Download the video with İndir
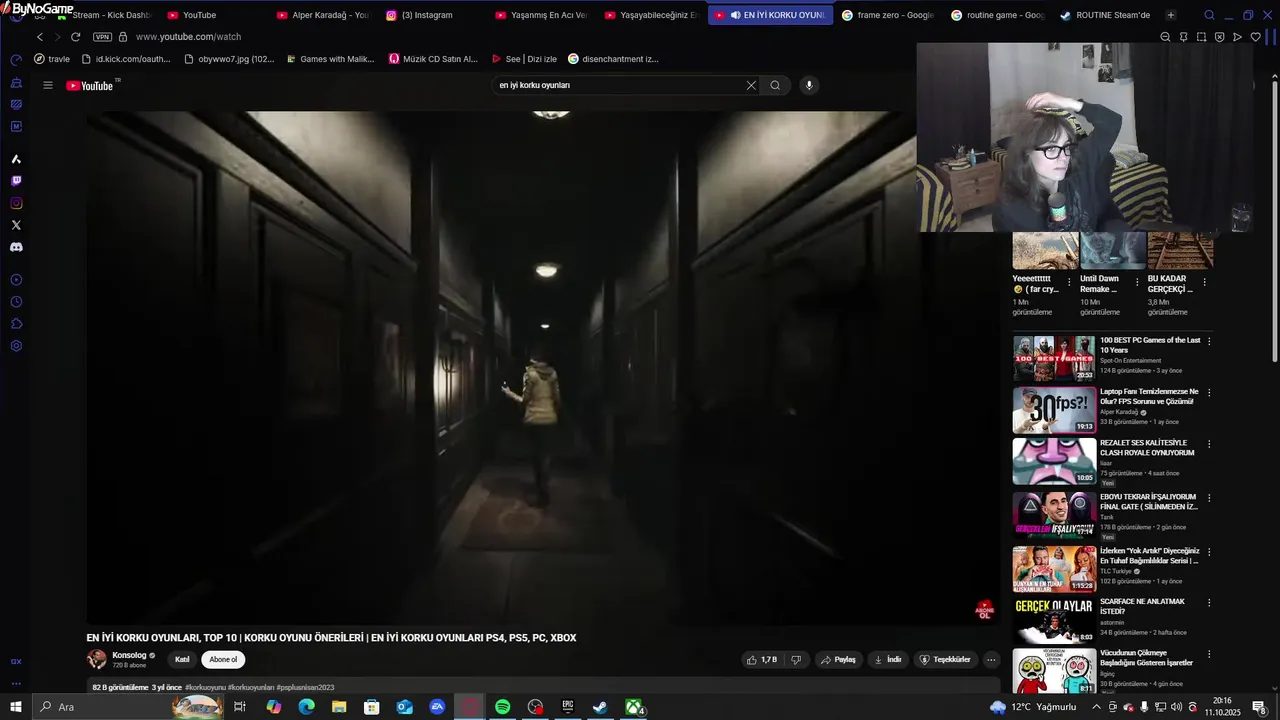Image resolution: width=1280 pixels, height=720 pixels. click(x=887, y=659)
